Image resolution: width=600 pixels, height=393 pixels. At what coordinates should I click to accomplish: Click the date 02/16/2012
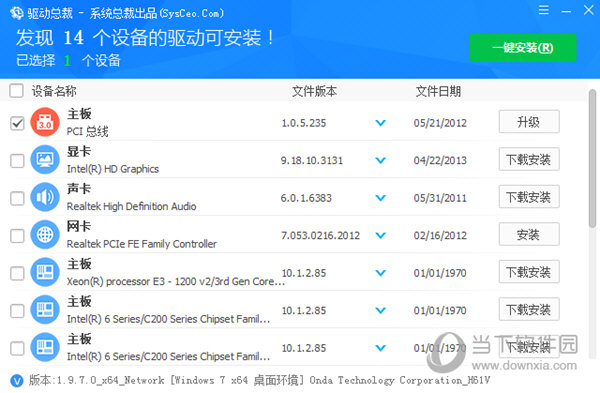coord(440,236)
